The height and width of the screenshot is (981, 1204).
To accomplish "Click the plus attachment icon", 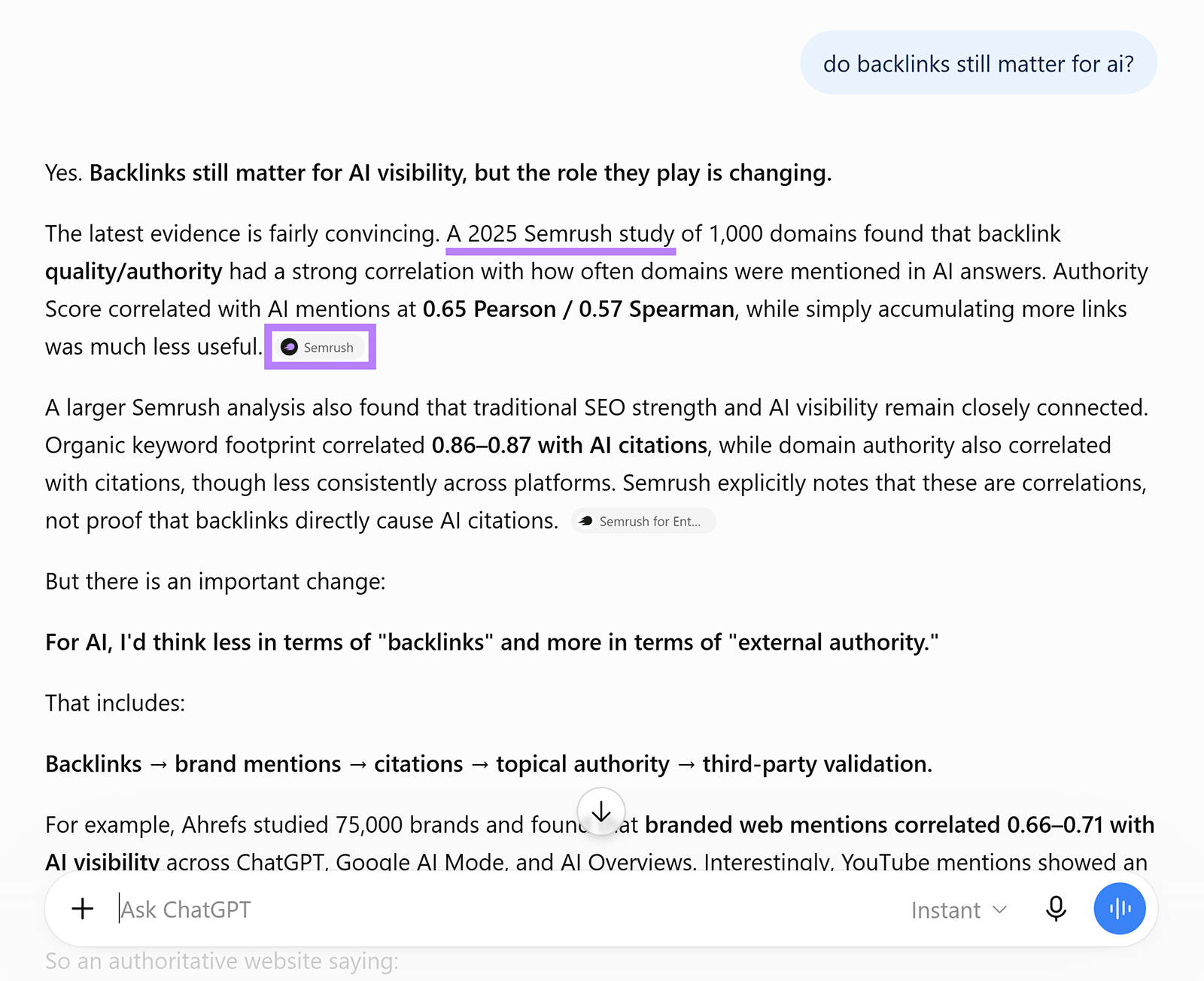I will click(83, 909).
